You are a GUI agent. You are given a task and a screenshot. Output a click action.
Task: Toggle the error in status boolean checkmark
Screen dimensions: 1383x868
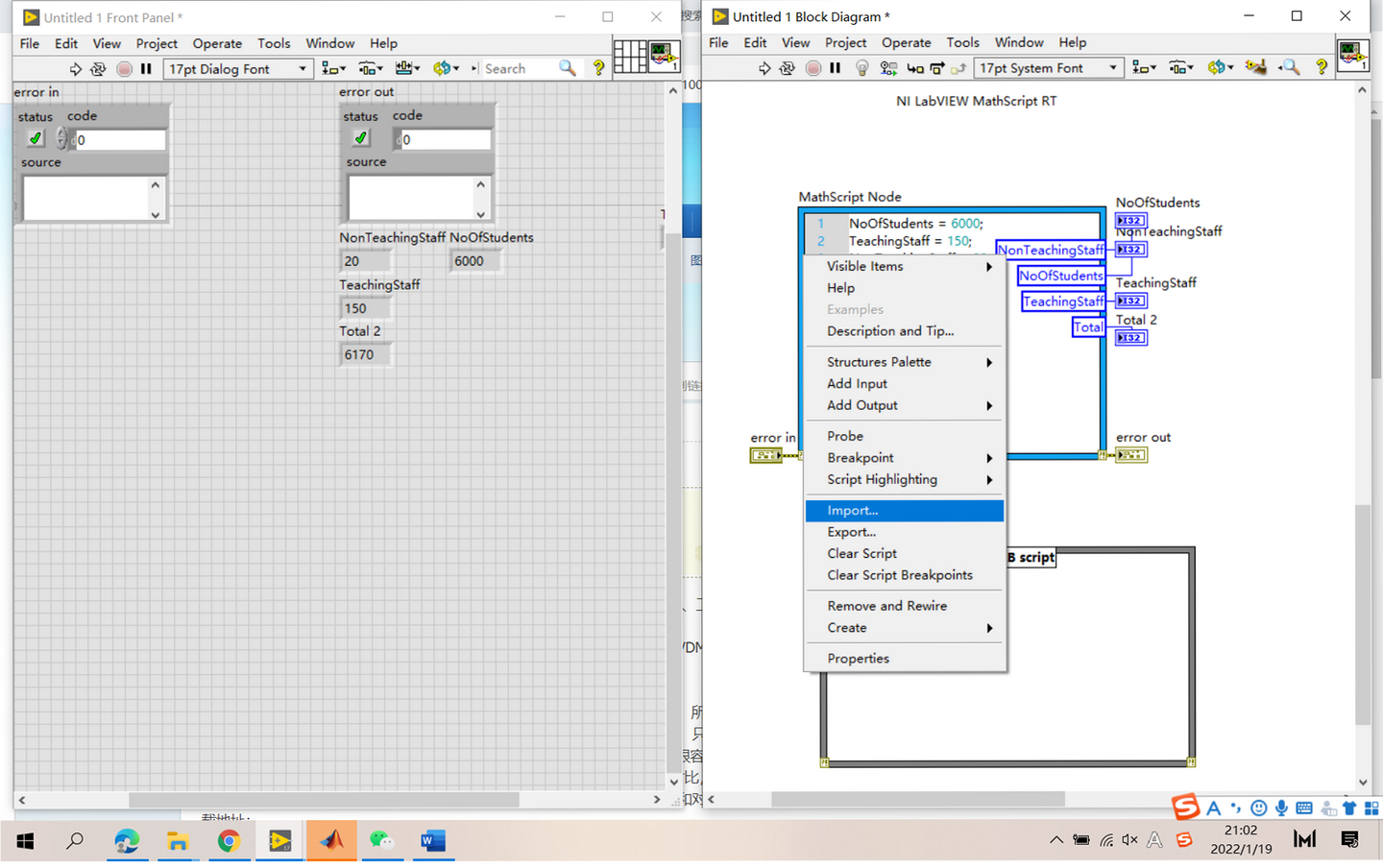pos(35,137)
